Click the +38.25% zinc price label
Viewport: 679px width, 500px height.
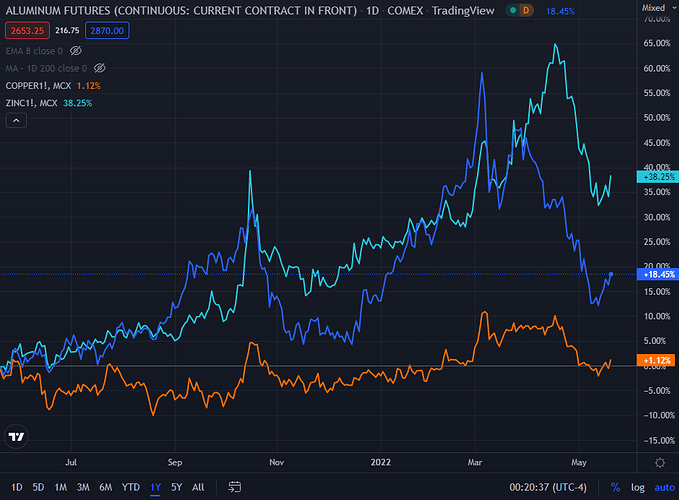click(x=656, y=177)
